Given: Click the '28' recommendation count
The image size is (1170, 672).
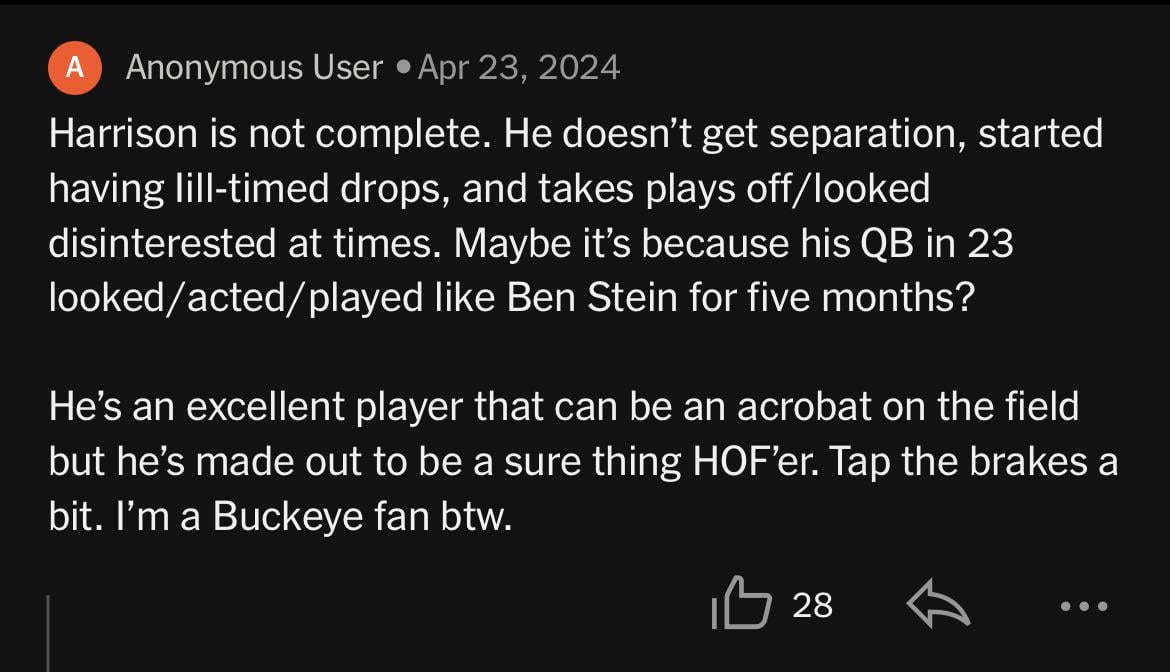Looking at the screenshot, I should click(810, 604).
